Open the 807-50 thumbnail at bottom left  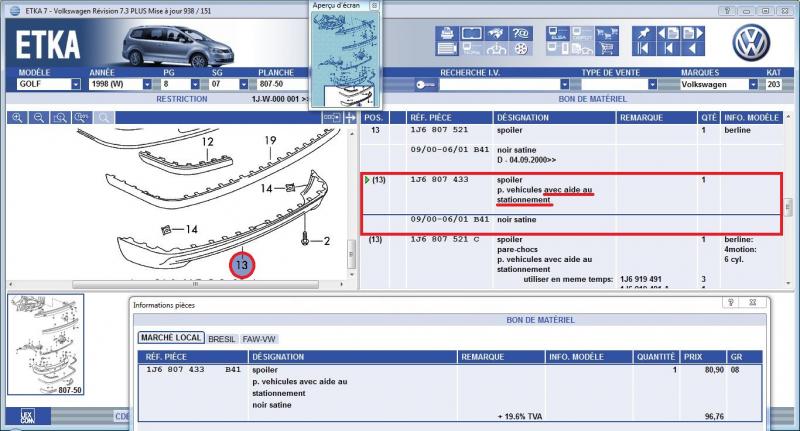pos(46,345)
